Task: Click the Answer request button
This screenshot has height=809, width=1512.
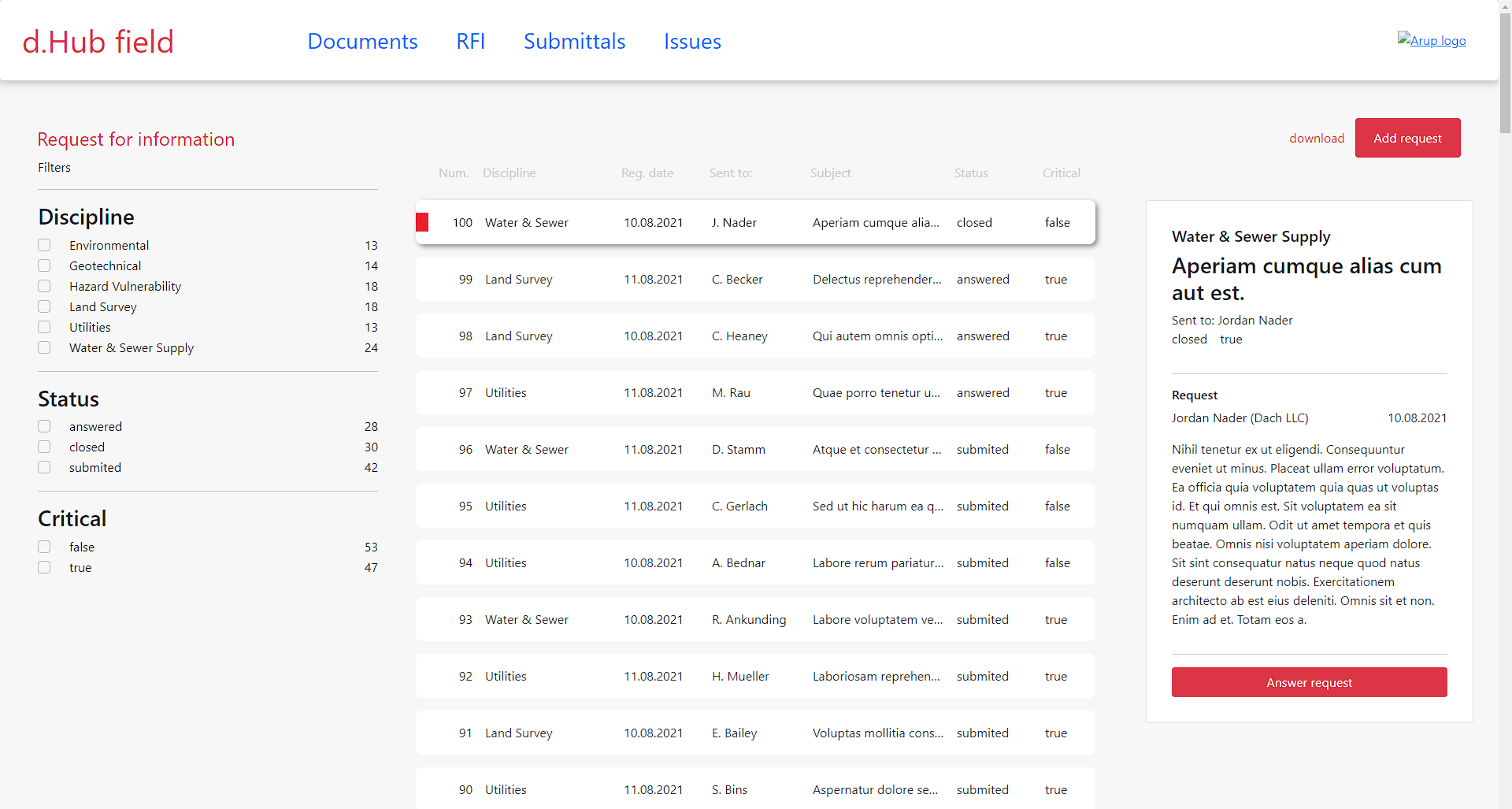Action: (1309, 682)
